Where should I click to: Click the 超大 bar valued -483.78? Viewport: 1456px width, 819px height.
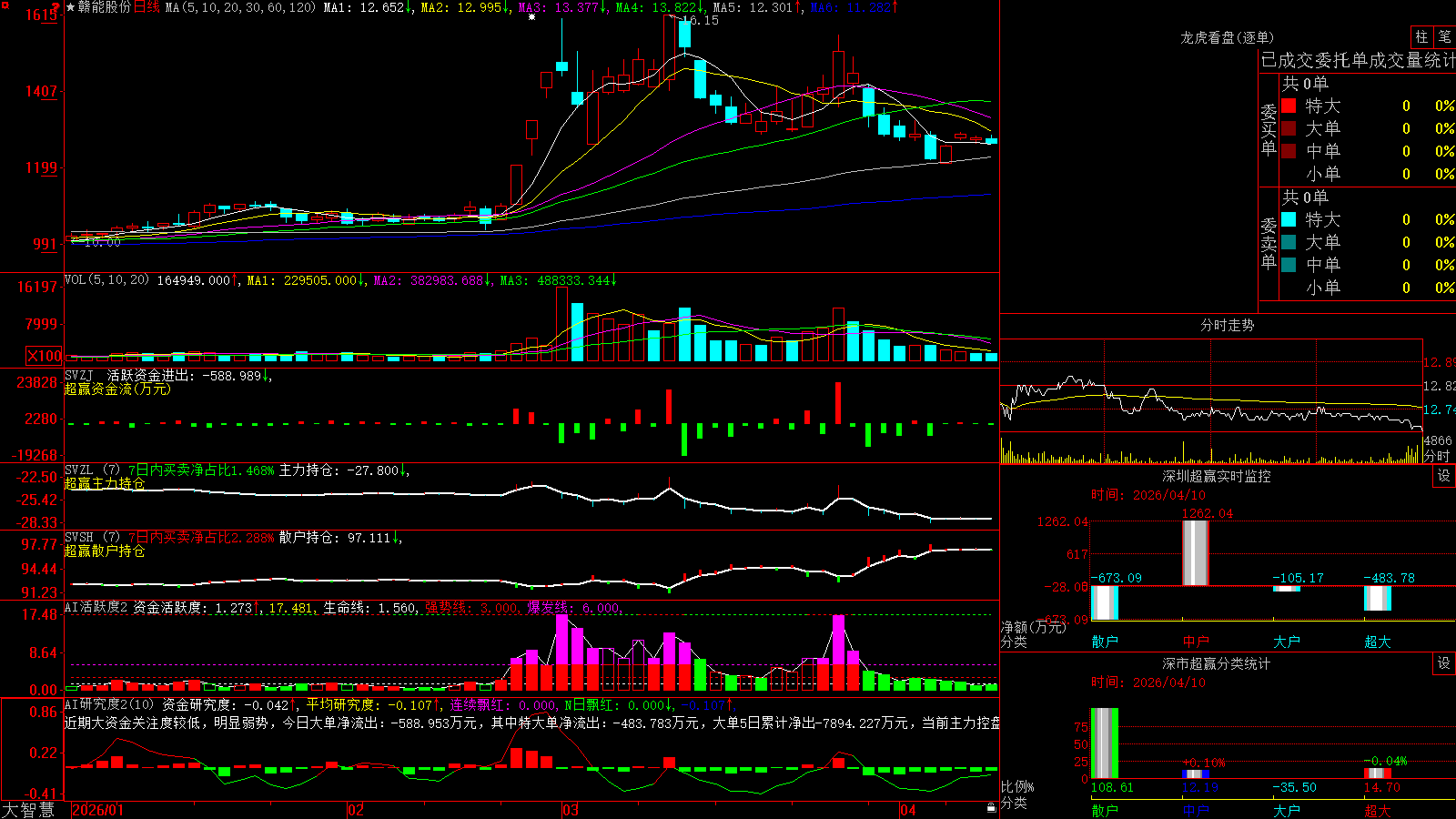(x=1378, y=598)
